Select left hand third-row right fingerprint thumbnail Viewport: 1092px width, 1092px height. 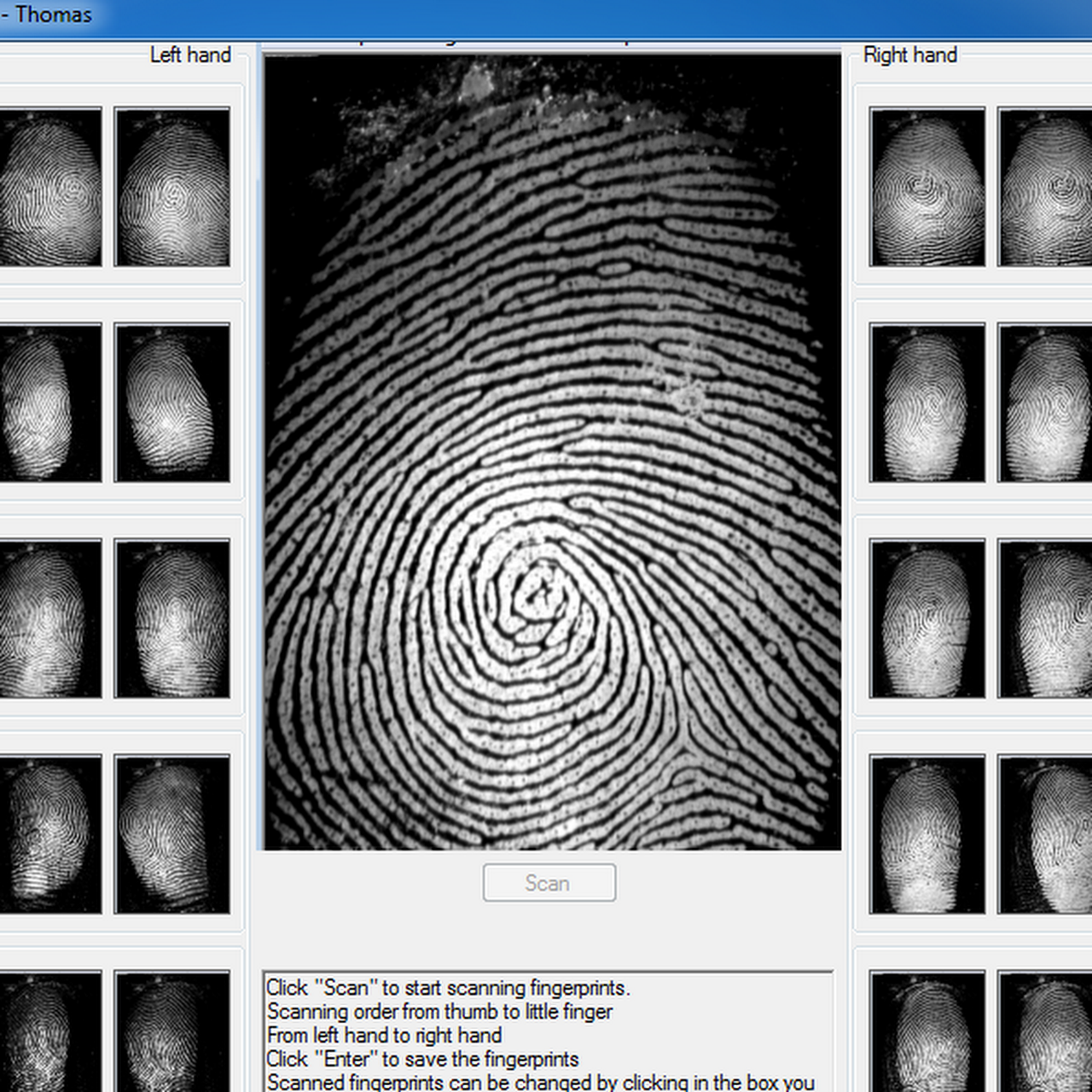point(172,619)
